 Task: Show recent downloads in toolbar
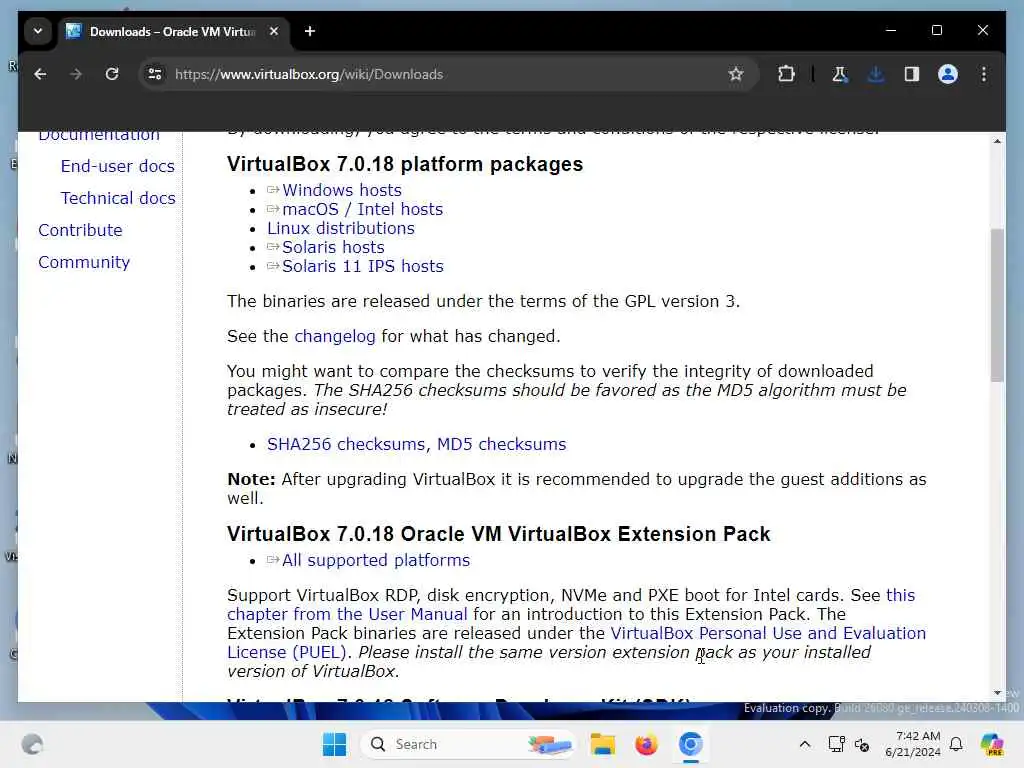pyautogui.click(x=876, y=74)
